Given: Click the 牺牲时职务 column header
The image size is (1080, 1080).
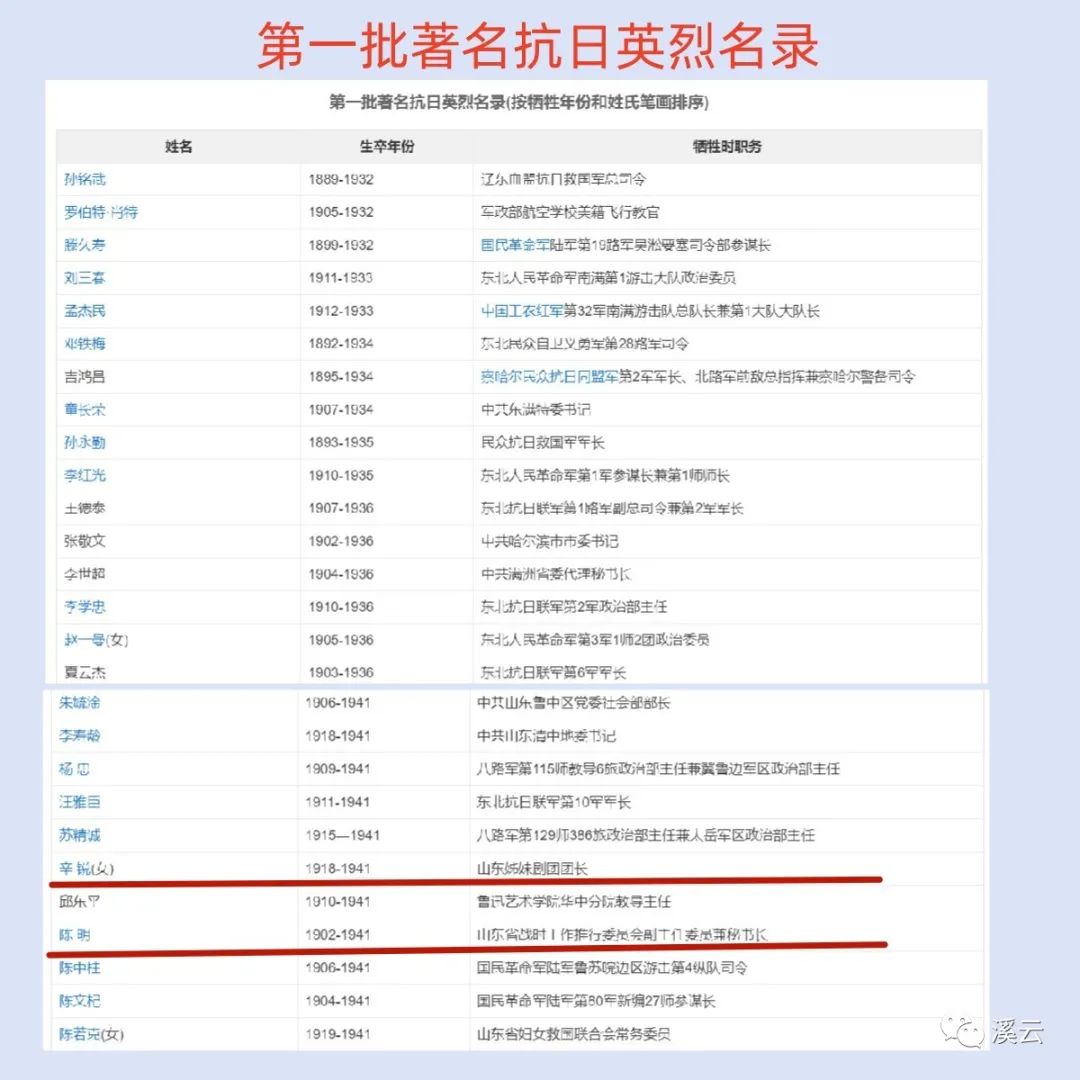Looking at the screenshot, I should point(726,147).
